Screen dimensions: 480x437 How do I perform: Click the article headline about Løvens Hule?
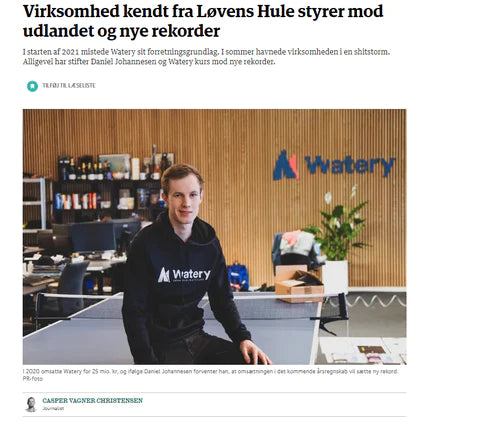pyautogui.click(x=203, y=21)
